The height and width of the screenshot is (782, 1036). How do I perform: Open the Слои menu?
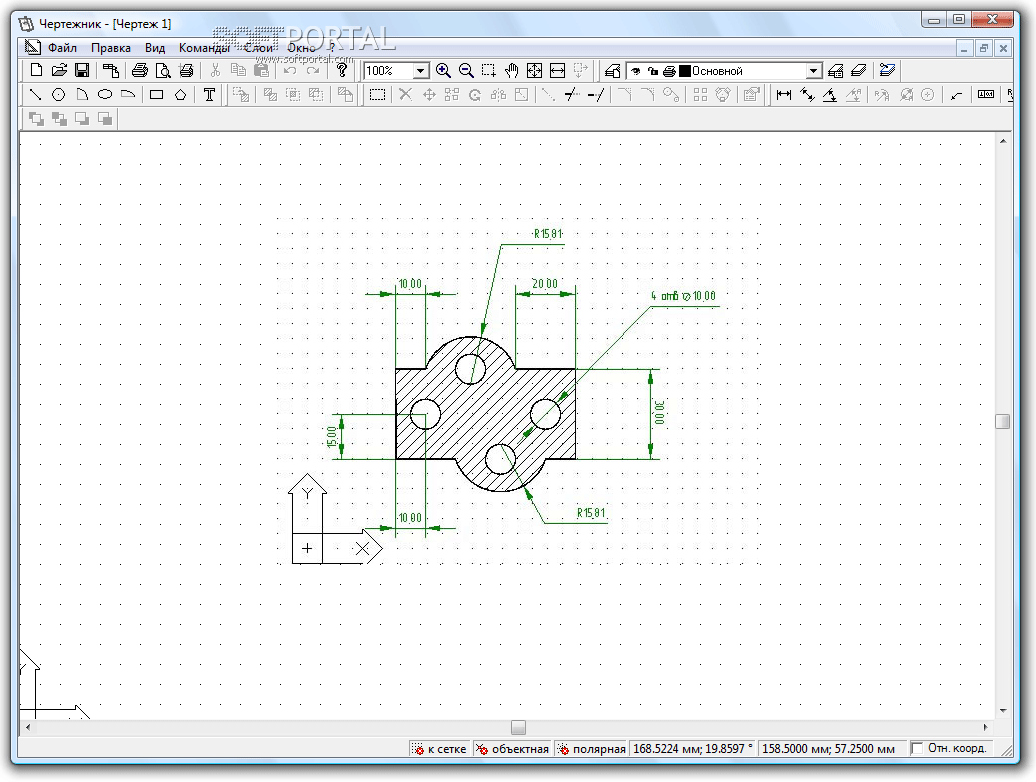coord(258,48)
